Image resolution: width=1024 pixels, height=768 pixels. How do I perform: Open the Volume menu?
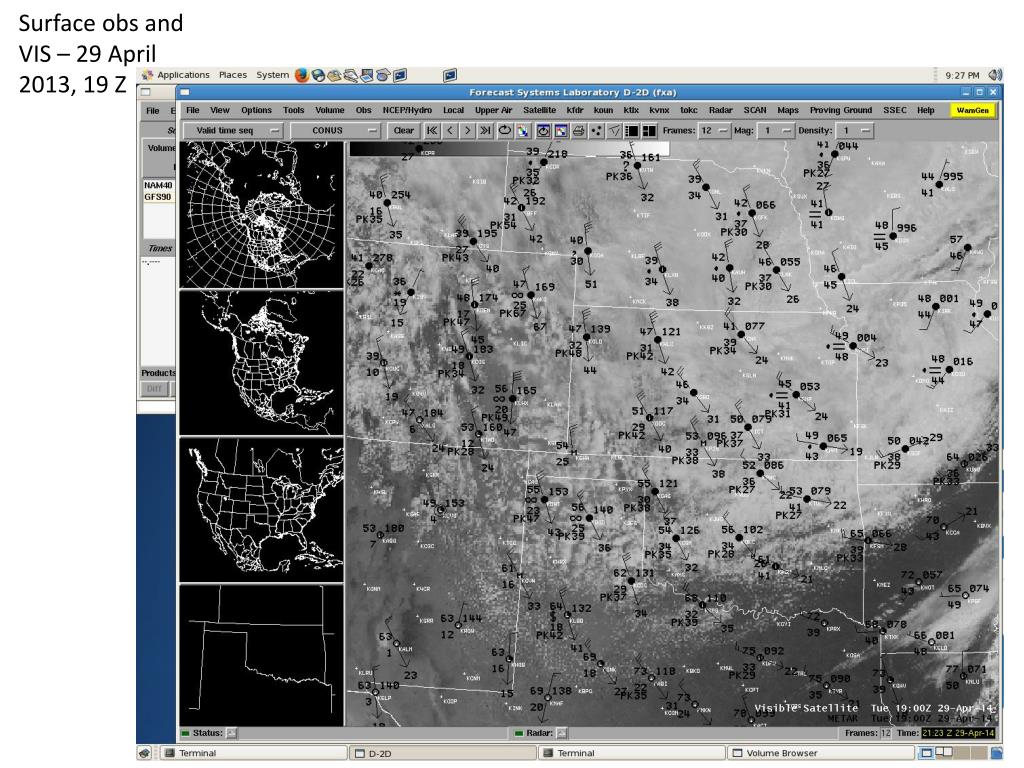coord(330,110)
